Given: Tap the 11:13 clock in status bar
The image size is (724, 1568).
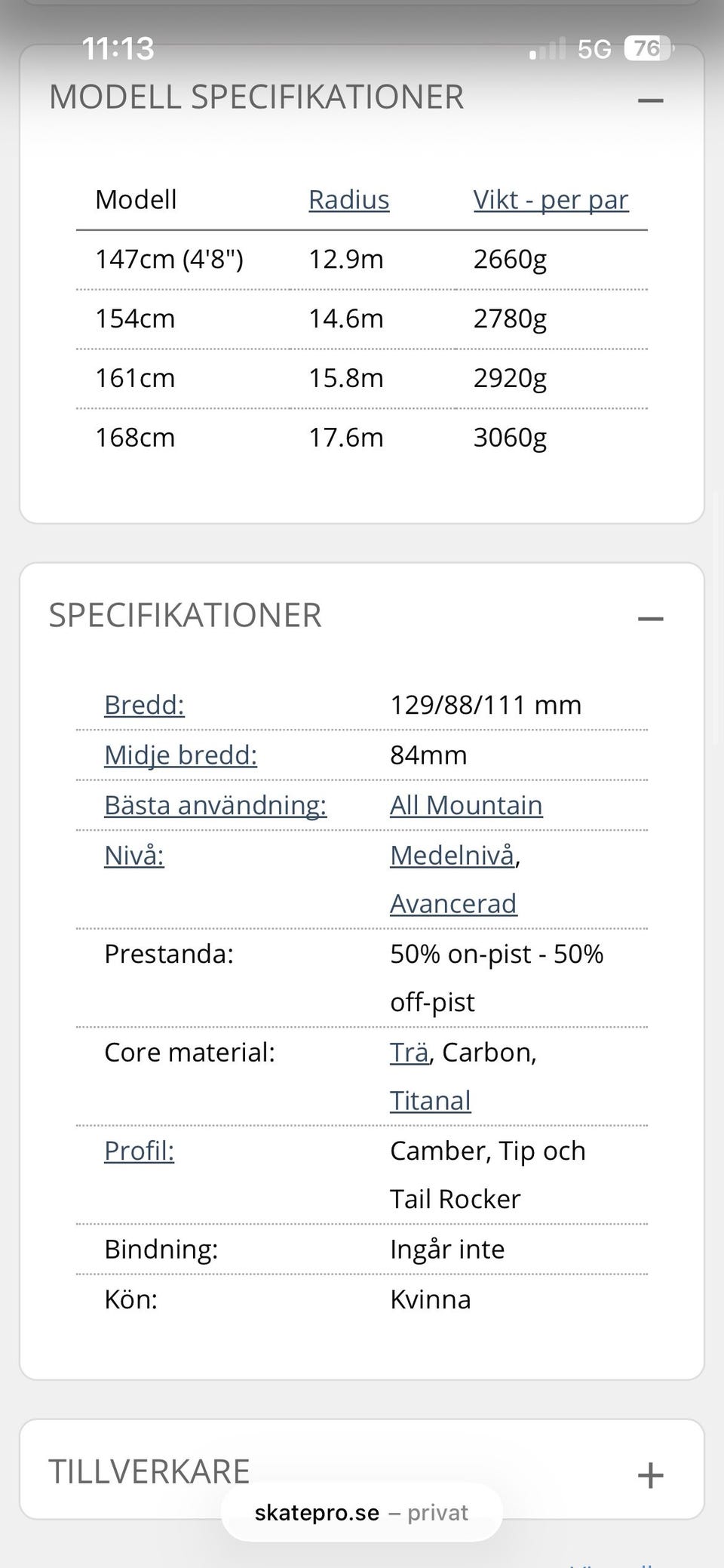Looking at the screenshot, I should pyautogui.click(x=118, y=49).
